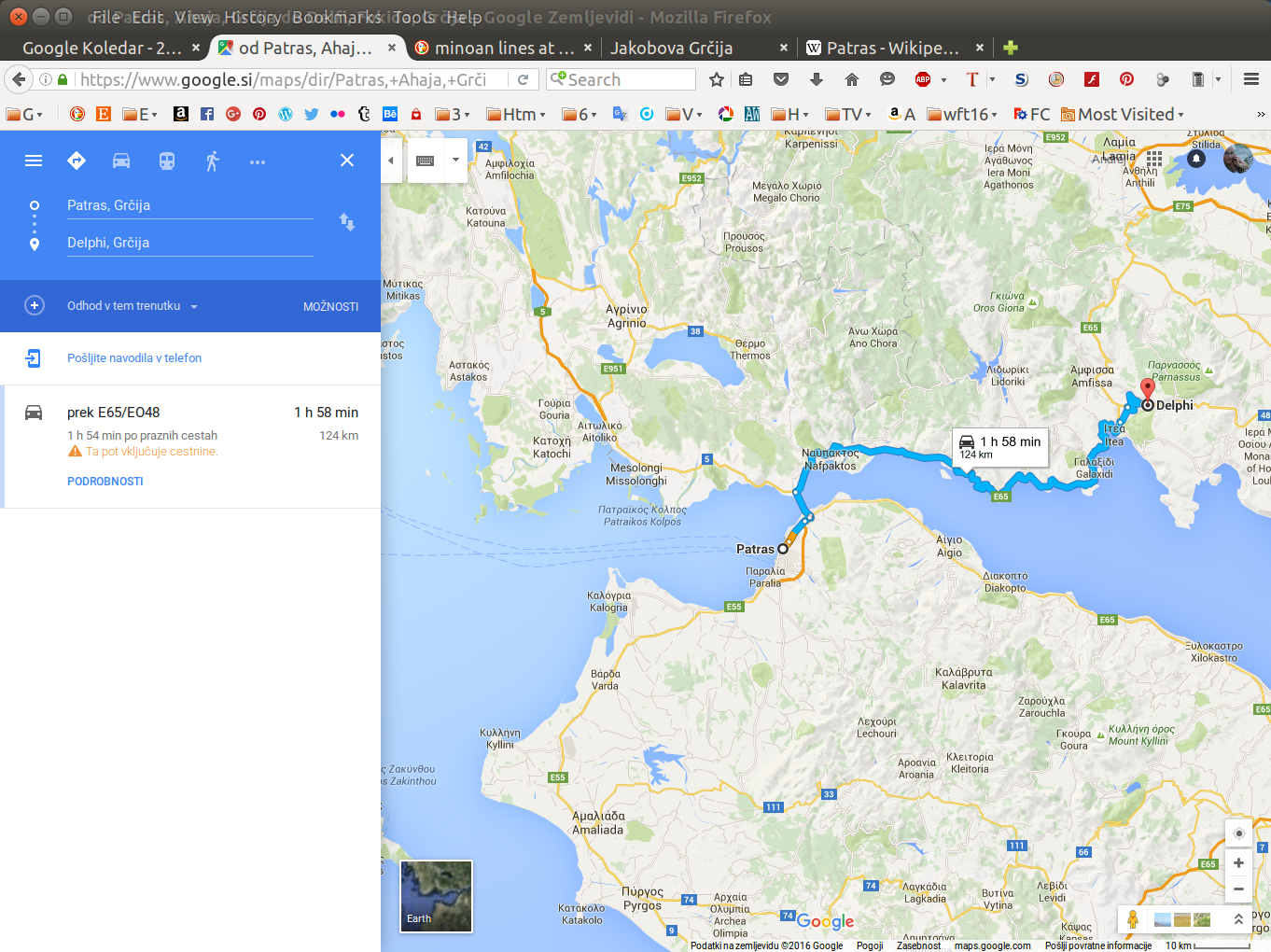The image size is (1271, 952).
Task: Click the '1 h 58 min' route label on map
Action: [x=1000, y=447]
